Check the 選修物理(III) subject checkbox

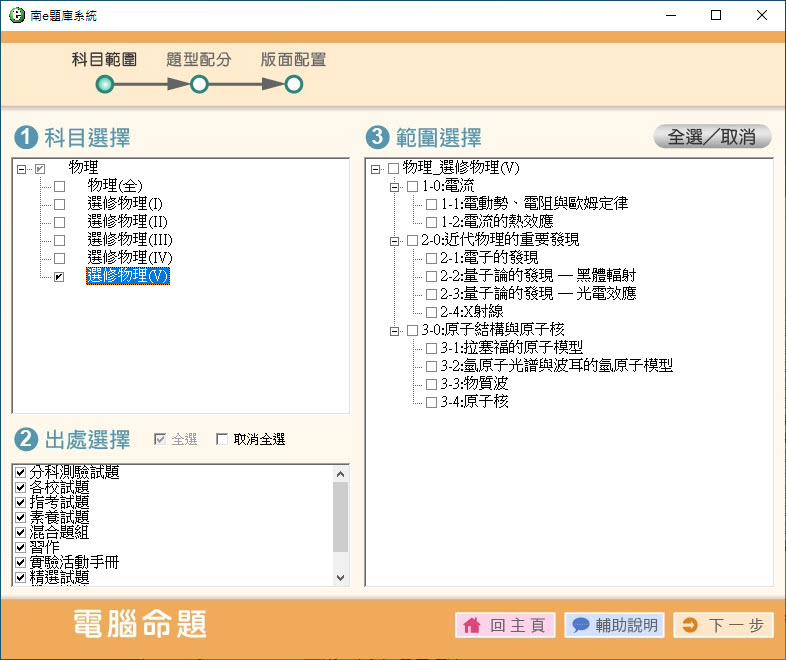point(59,240)
